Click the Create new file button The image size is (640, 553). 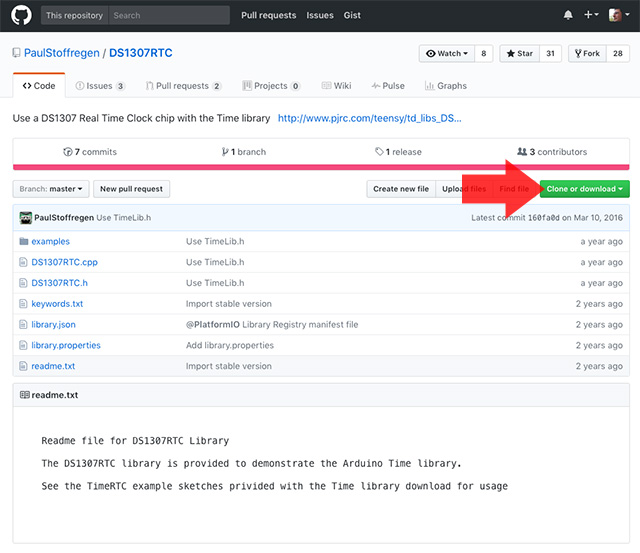[401, 189]
